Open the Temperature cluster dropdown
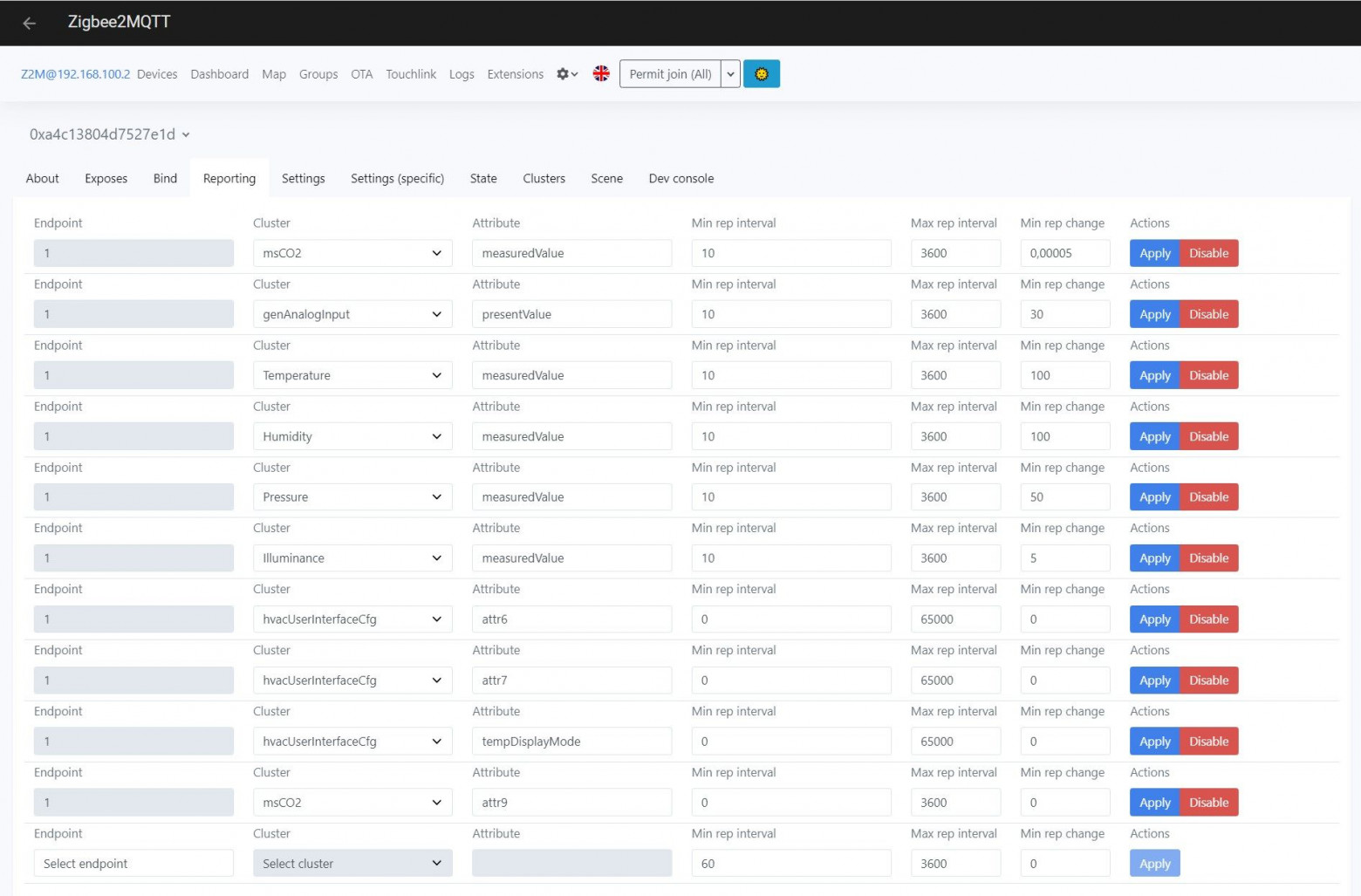1361x896 pixels. pos(352,375)
